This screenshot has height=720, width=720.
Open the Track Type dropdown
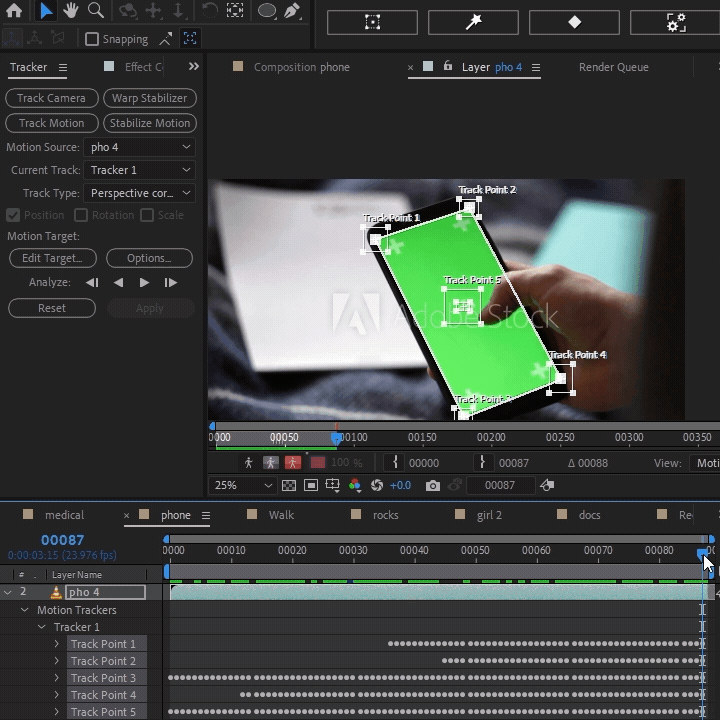[x=139, y=193]
